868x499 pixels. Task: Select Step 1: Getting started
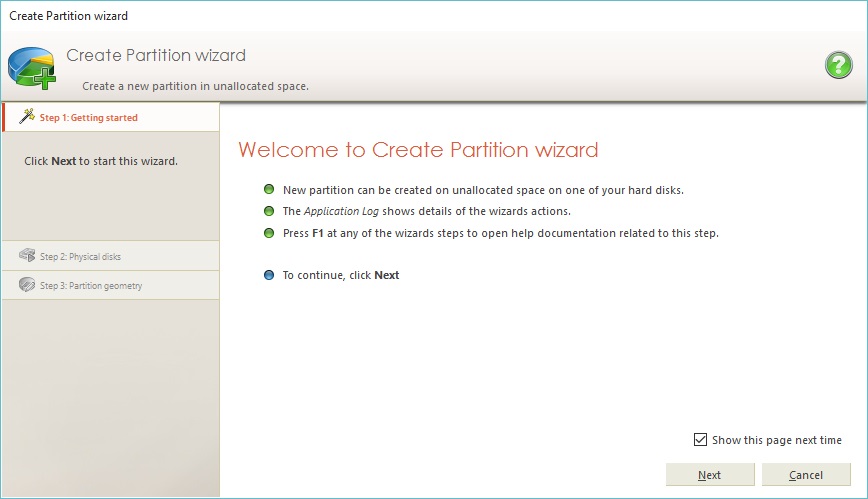point(111,117)
